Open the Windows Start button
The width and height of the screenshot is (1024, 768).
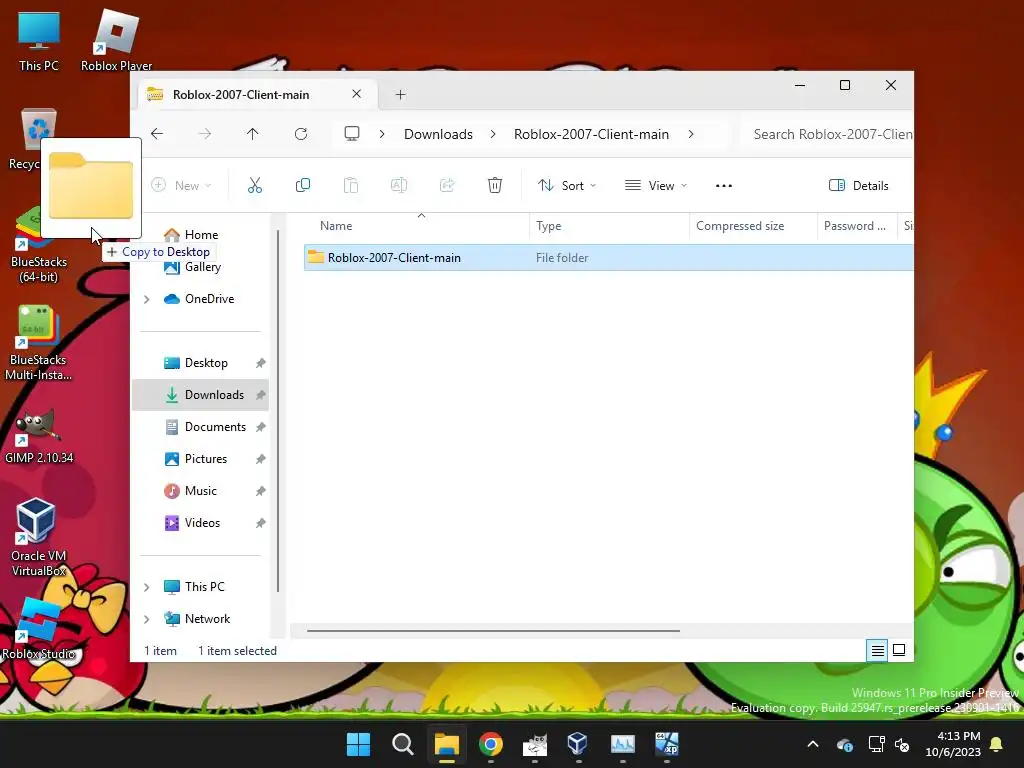point(358,744)
